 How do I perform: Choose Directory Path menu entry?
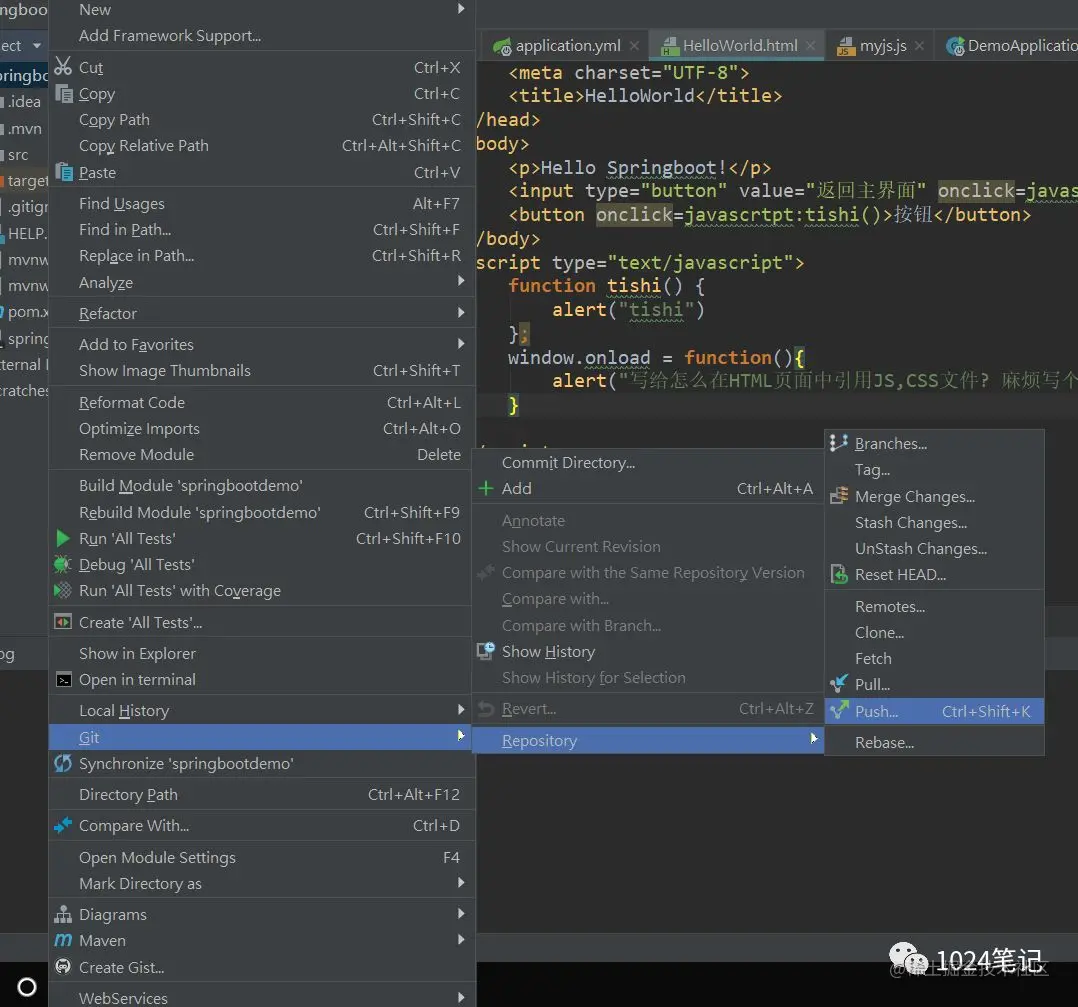click(262, 795)
